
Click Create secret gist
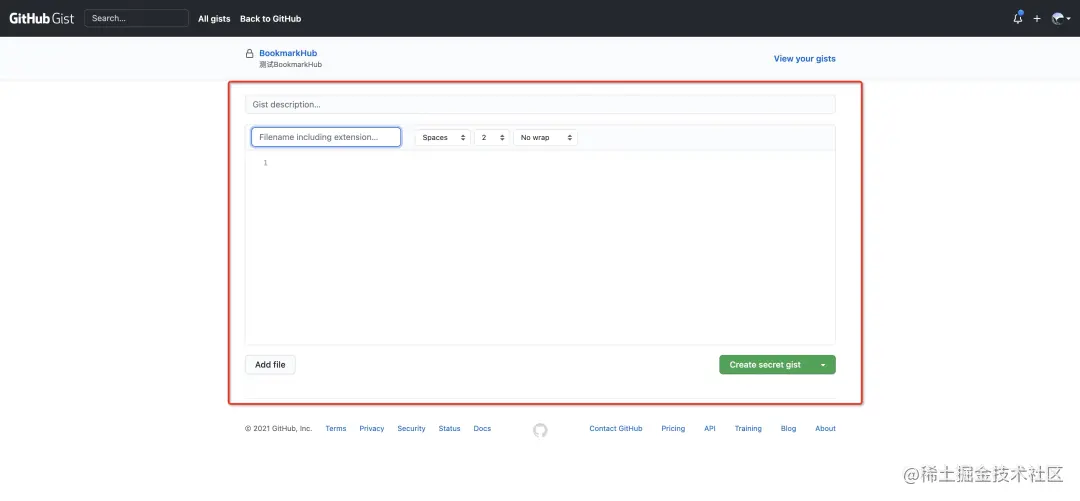coord(765,365)
